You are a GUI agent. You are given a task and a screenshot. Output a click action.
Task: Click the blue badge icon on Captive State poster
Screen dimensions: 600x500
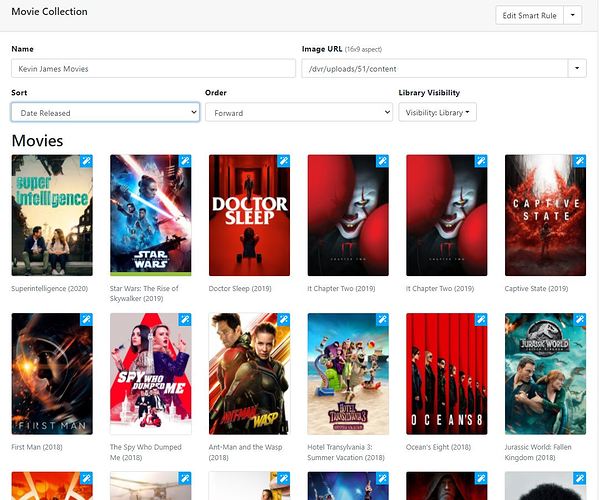click(x=581, y=160)
